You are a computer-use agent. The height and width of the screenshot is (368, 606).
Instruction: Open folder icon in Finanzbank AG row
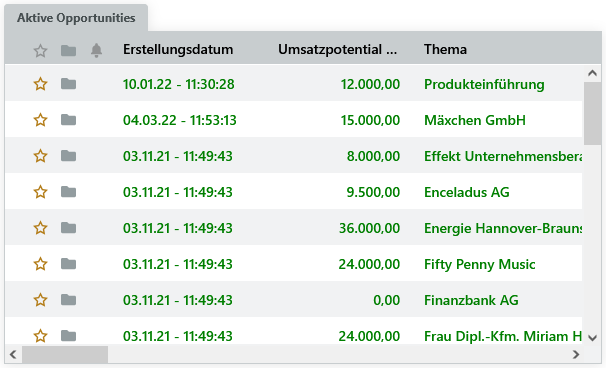[68, 300]
